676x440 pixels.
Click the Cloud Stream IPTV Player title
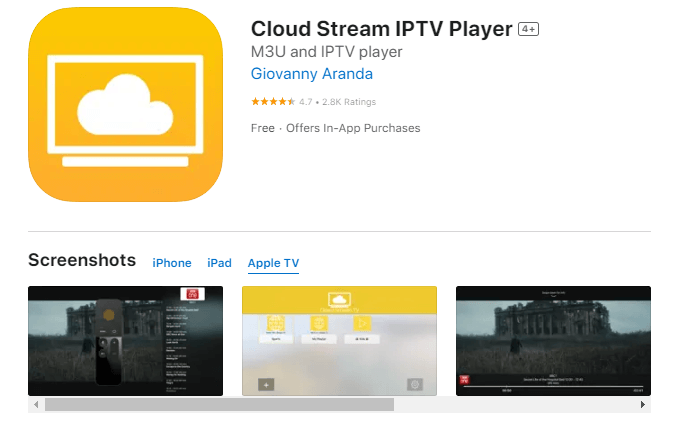[381, 29]
